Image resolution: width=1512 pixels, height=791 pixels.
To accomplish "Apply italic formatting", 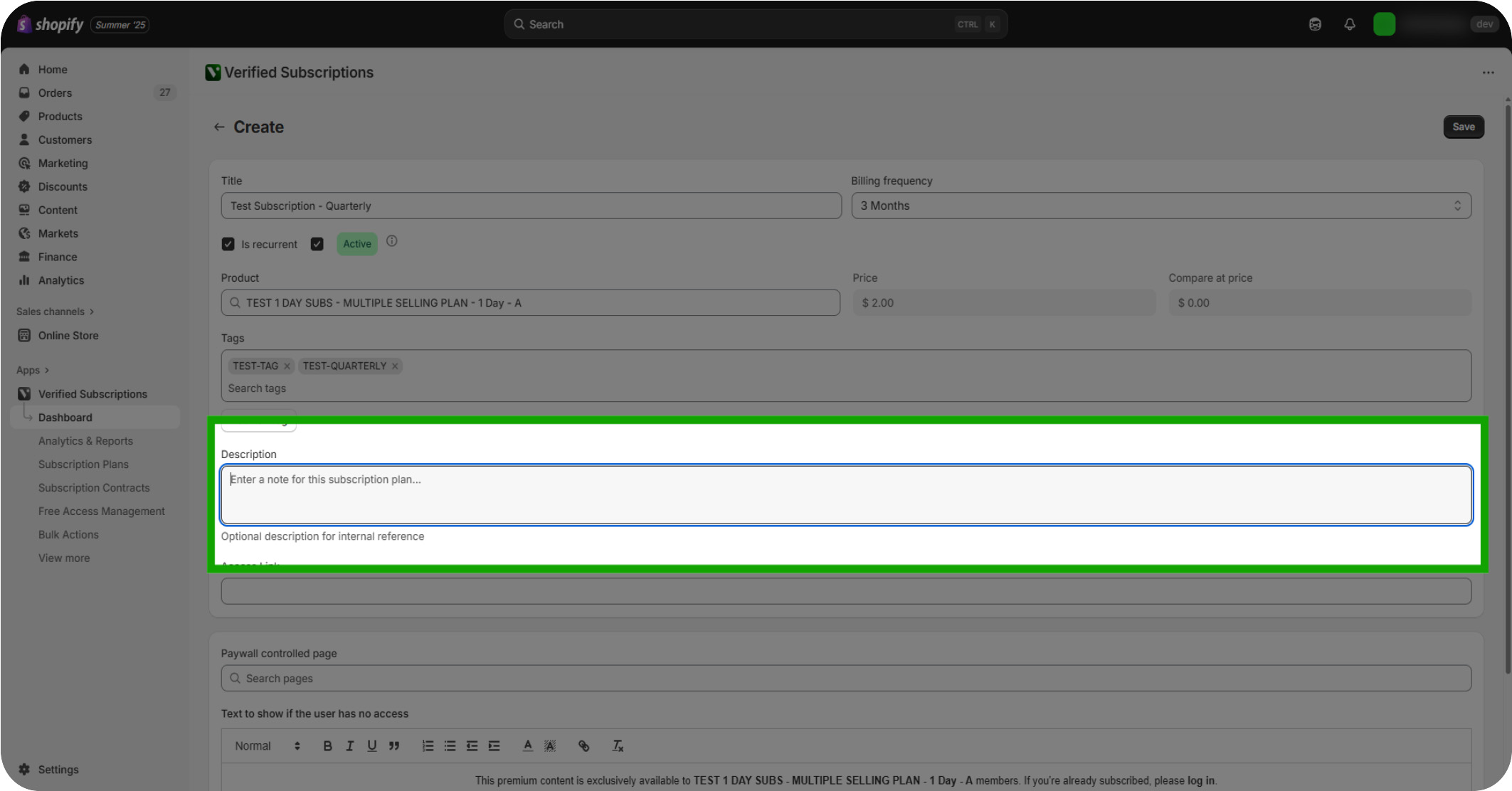I will 349,745.
